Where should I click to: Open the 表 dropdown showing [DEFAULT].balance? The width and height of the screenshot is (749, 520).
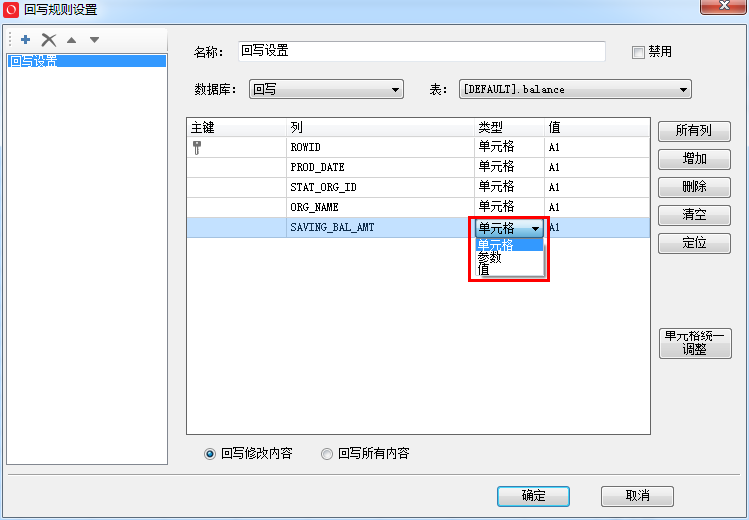[575, 89]
